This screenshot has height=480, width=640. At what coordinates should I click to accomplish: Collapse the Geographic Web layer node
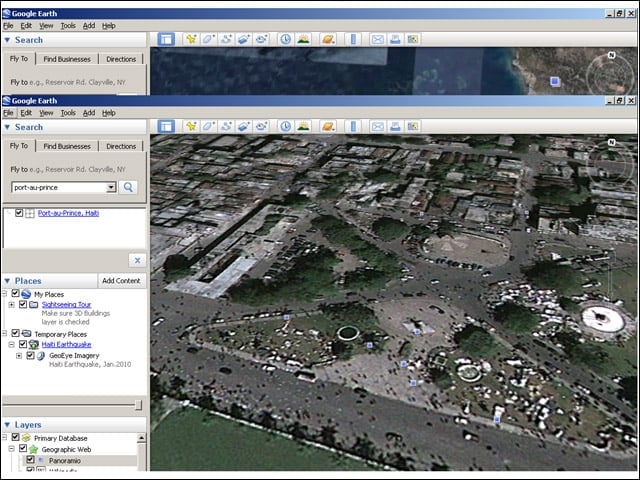point(11,449)
